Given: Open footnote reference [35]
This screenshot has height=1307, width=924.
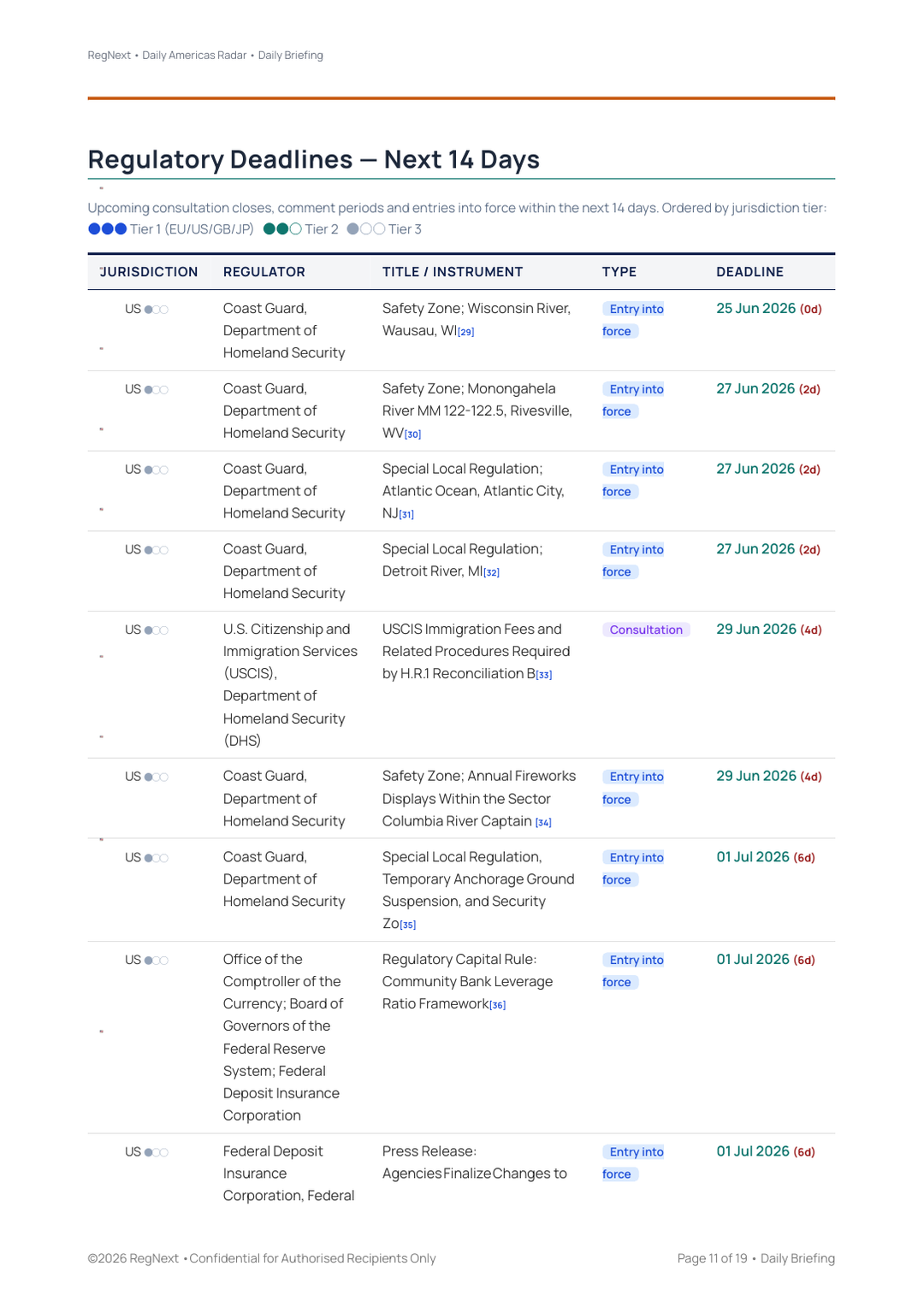Looking at the screenshot, I should (x=408, y=925).
